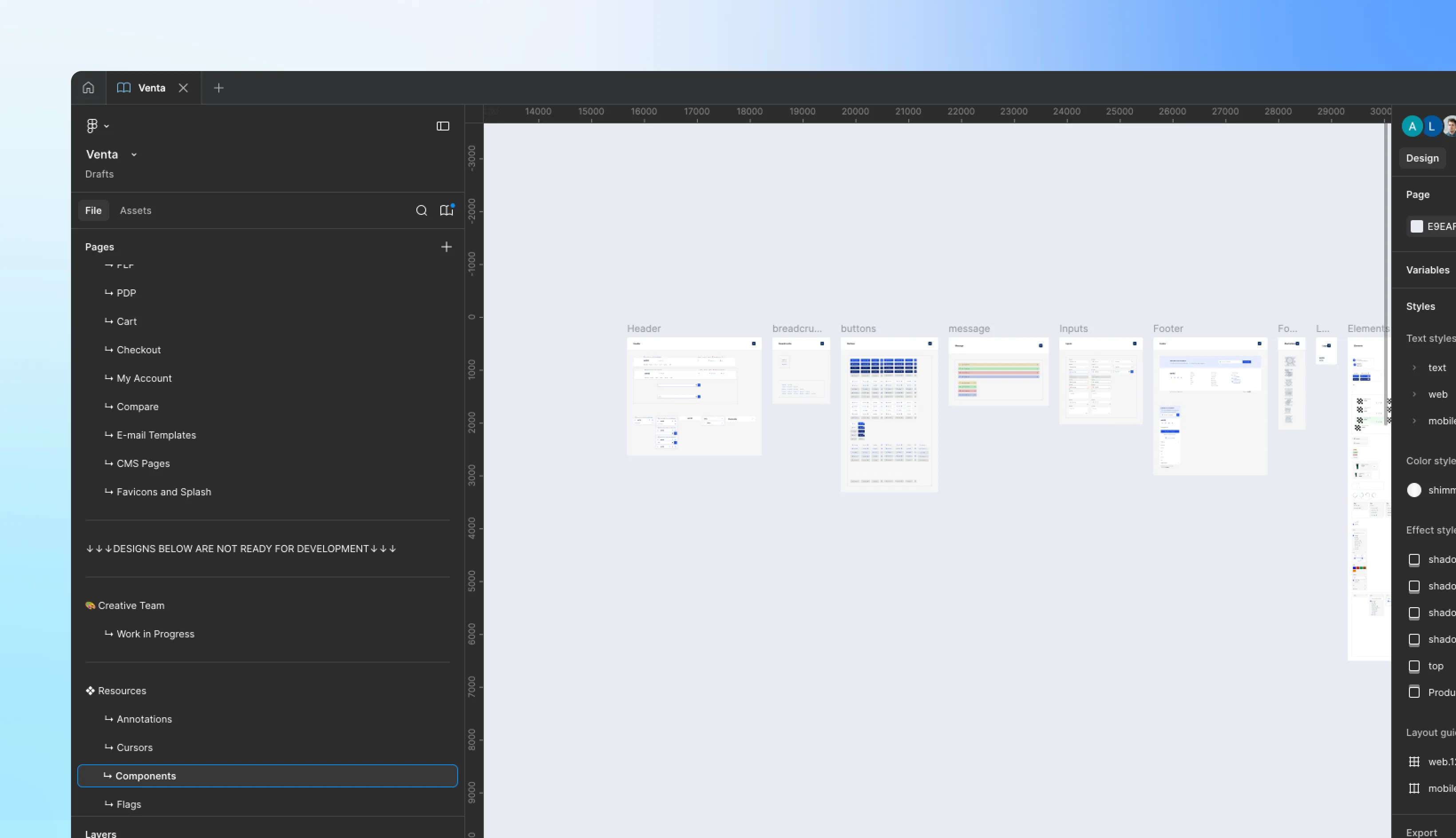
Task: Close the Venta tab
Action: pyautogui.click(x=183, y=88)
